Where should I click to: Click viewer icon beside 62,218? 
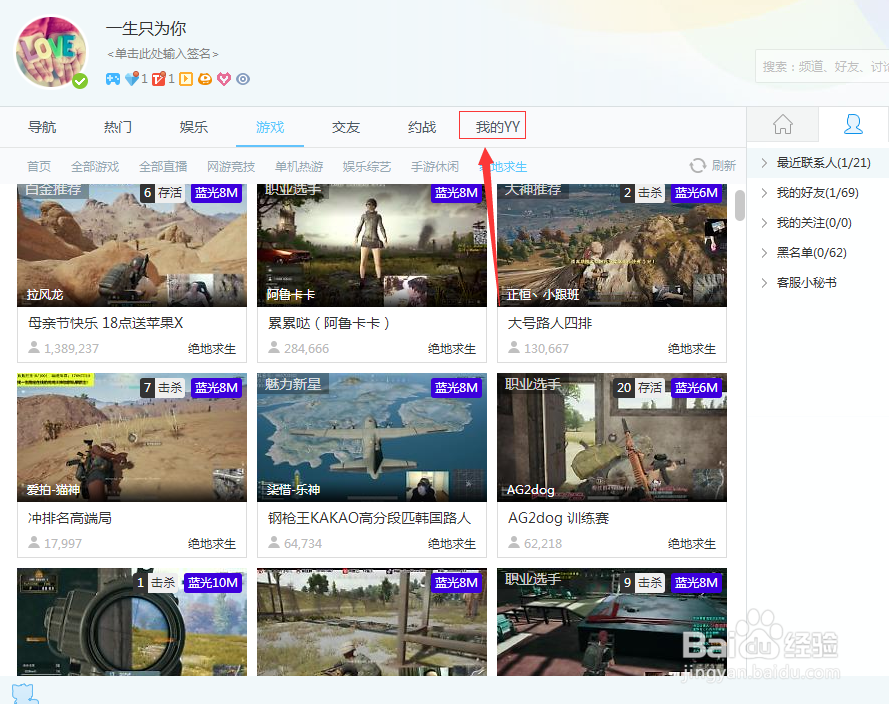[x=514, y=542]
